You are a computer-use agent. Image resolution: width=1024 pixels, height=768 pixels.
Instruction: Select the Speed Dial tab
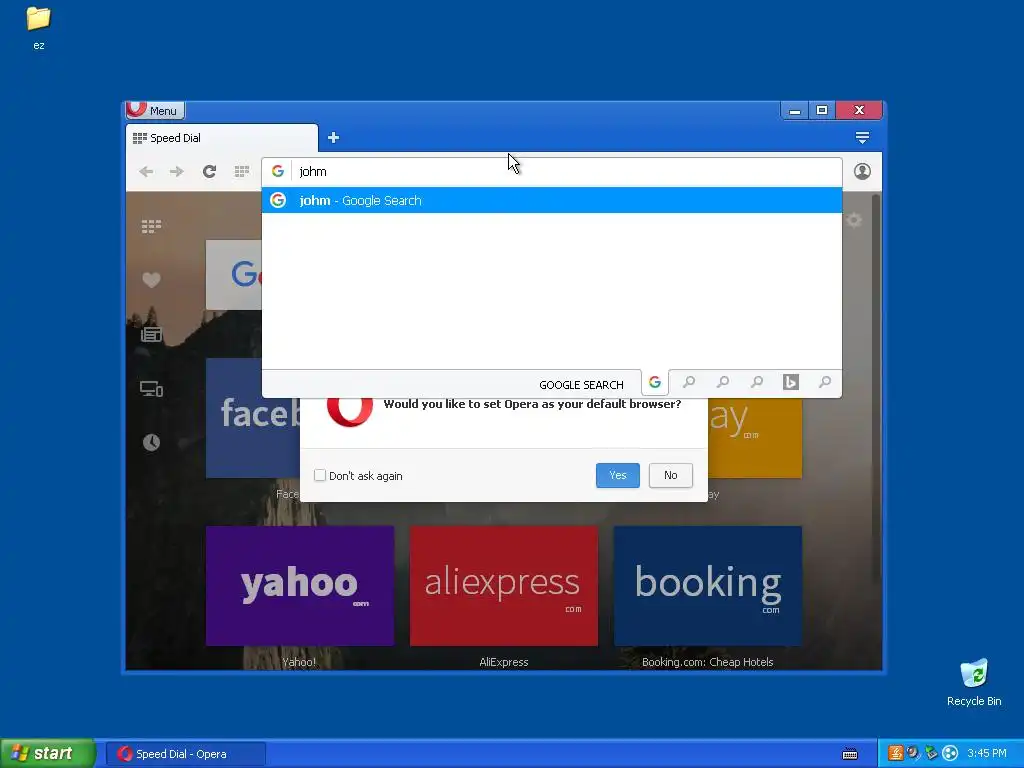[221, 138]
